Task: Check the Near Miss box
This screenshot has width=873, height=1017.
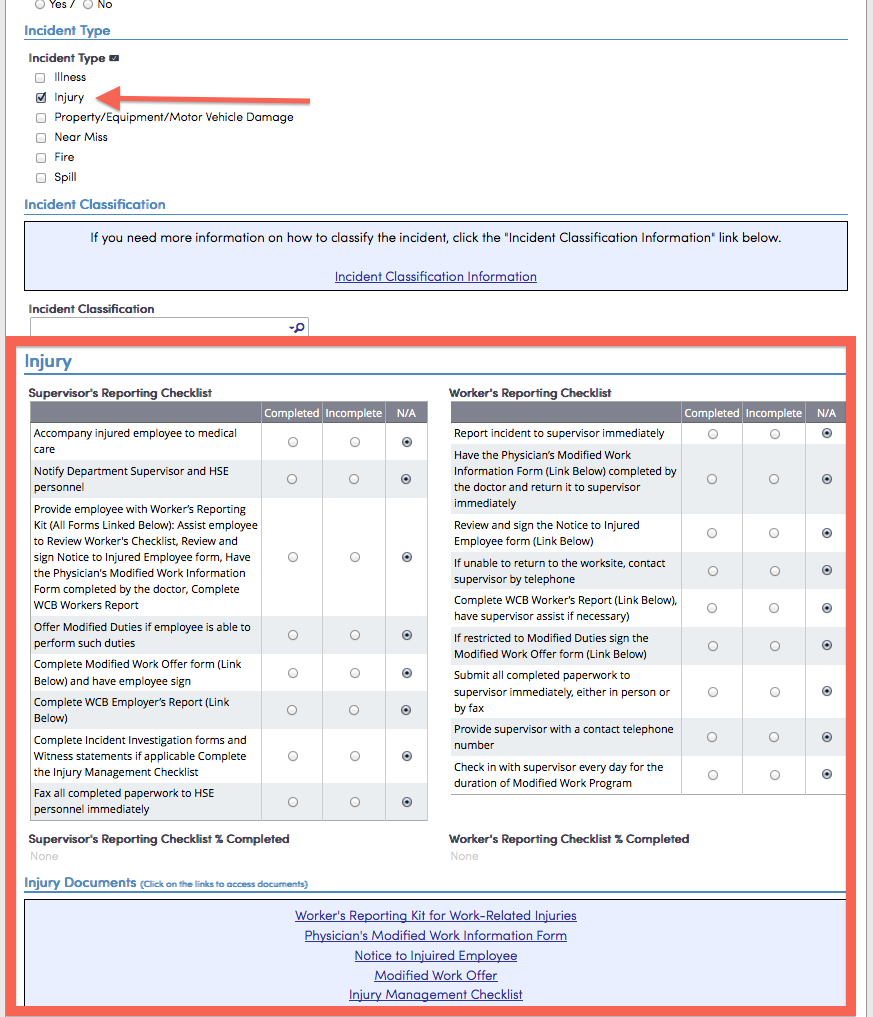Action: [x=41, y=138]
